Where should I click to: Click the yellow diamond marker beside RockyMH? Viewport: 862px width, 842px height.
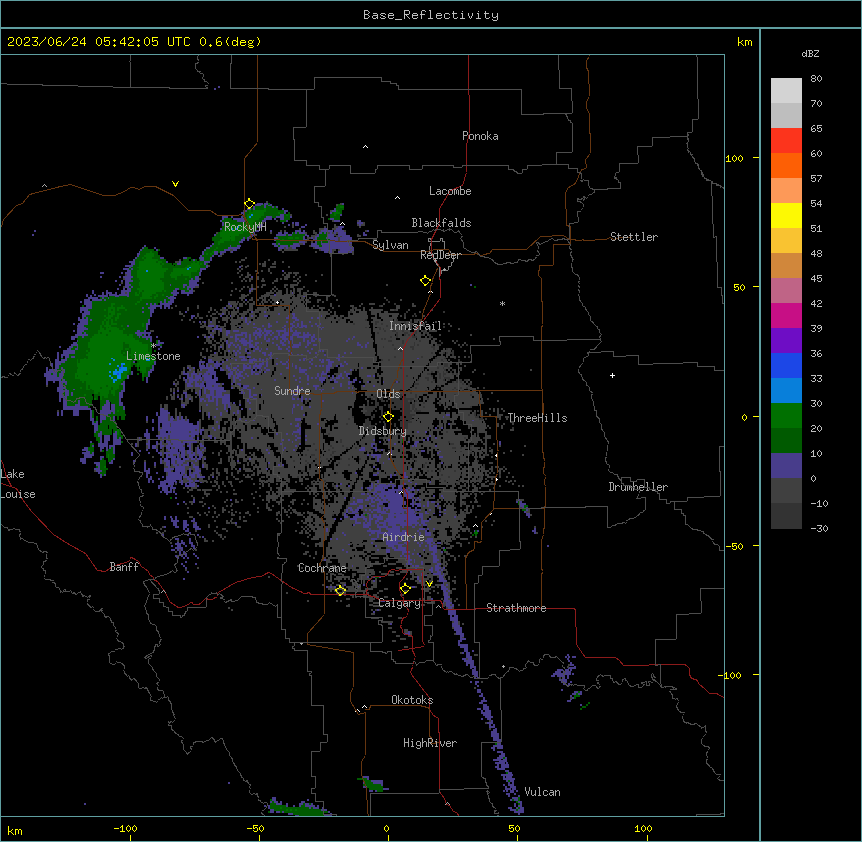coord(250,204)
